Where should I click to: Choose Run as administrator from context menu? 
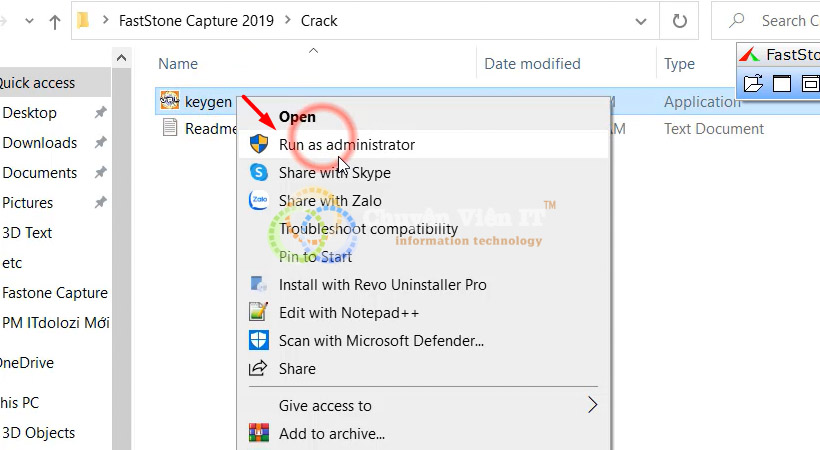pos(346,144)
